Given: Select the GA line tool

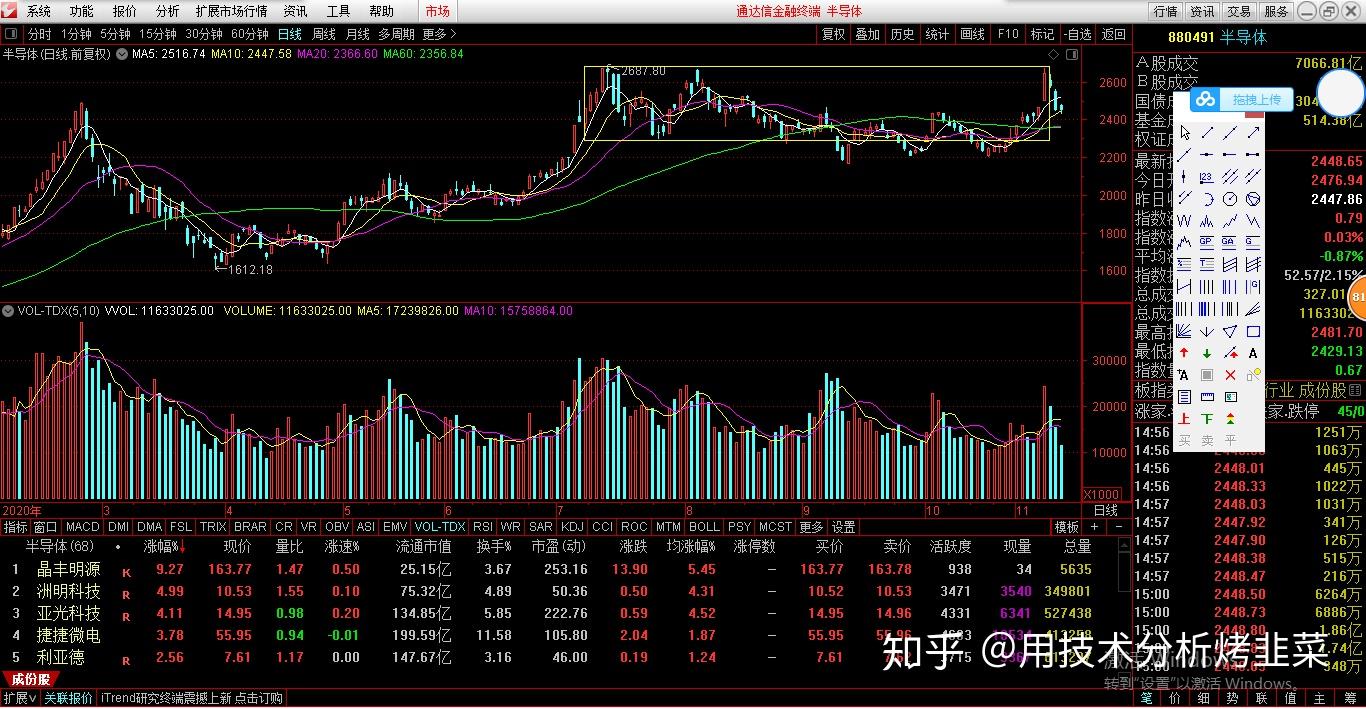Looking at the screenshot, I should coord(1230,241).
